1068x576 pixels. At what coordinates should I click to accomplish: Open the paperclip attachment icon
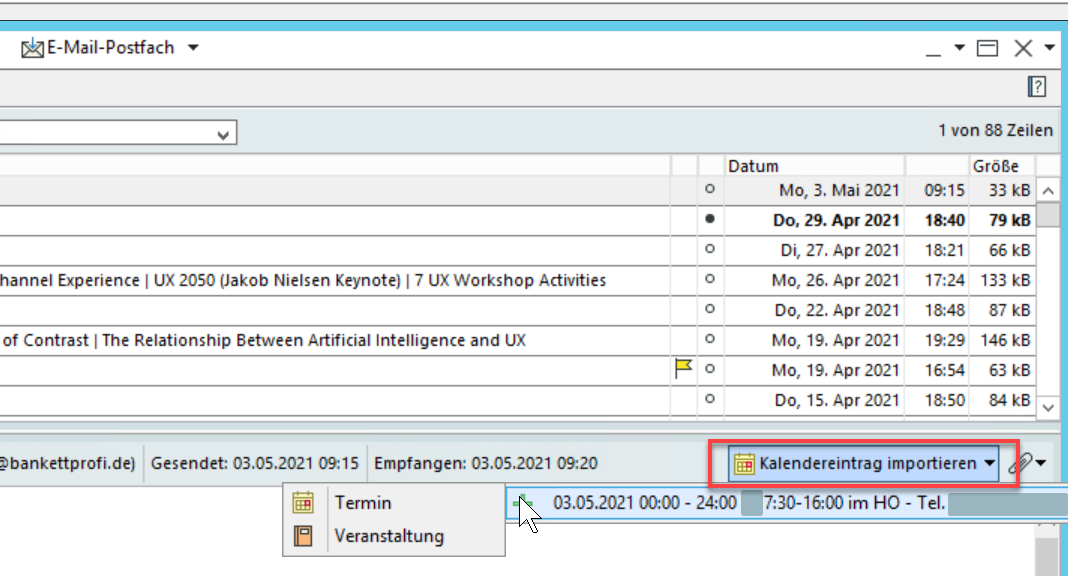coord(1019,463)
